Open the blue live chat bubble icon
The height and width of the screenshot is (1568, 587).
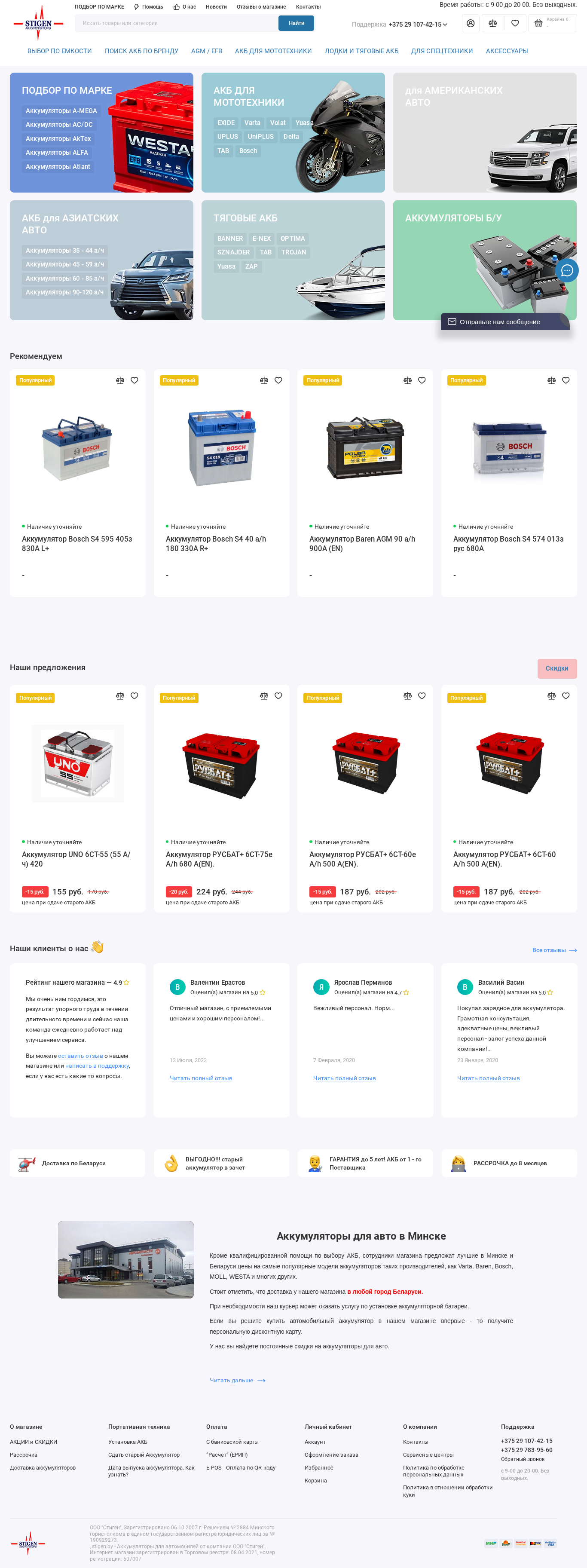(x=567, y=270)
